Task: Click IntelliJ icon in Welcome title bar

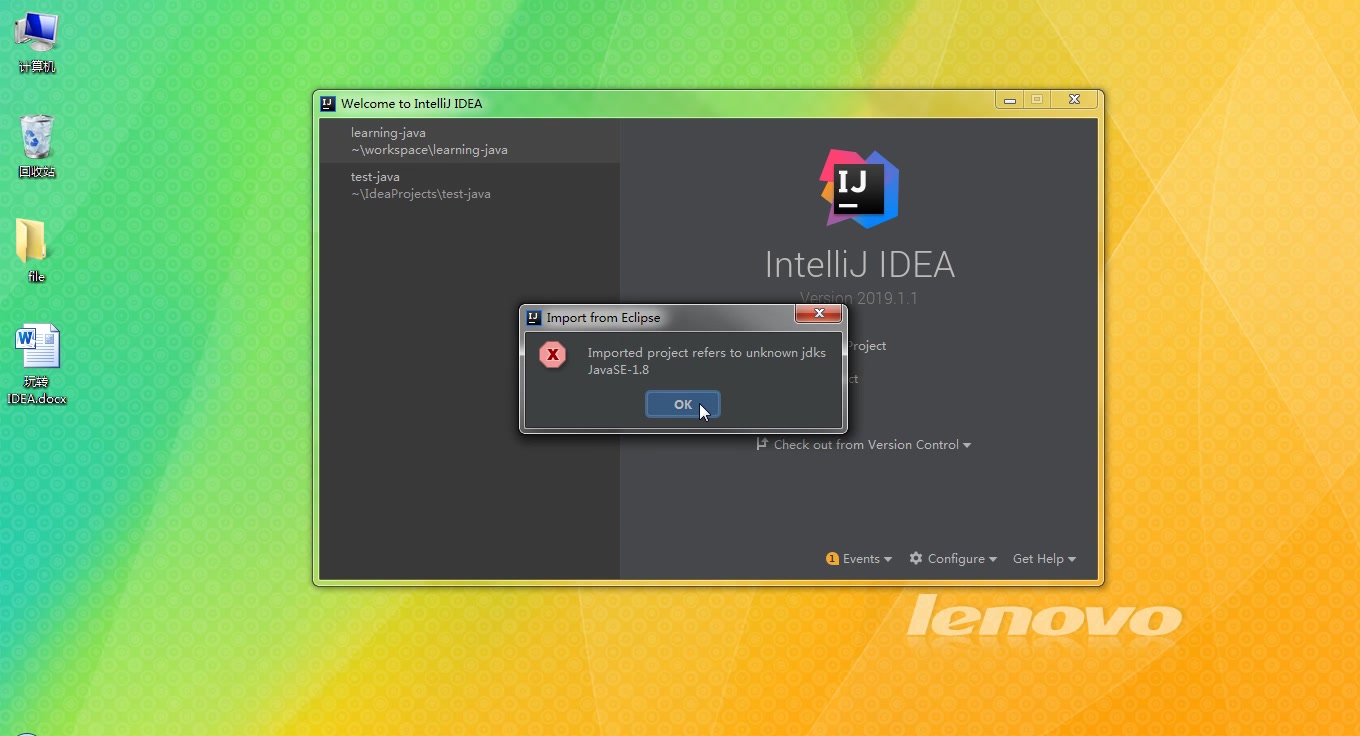Action: pos(327,103)
